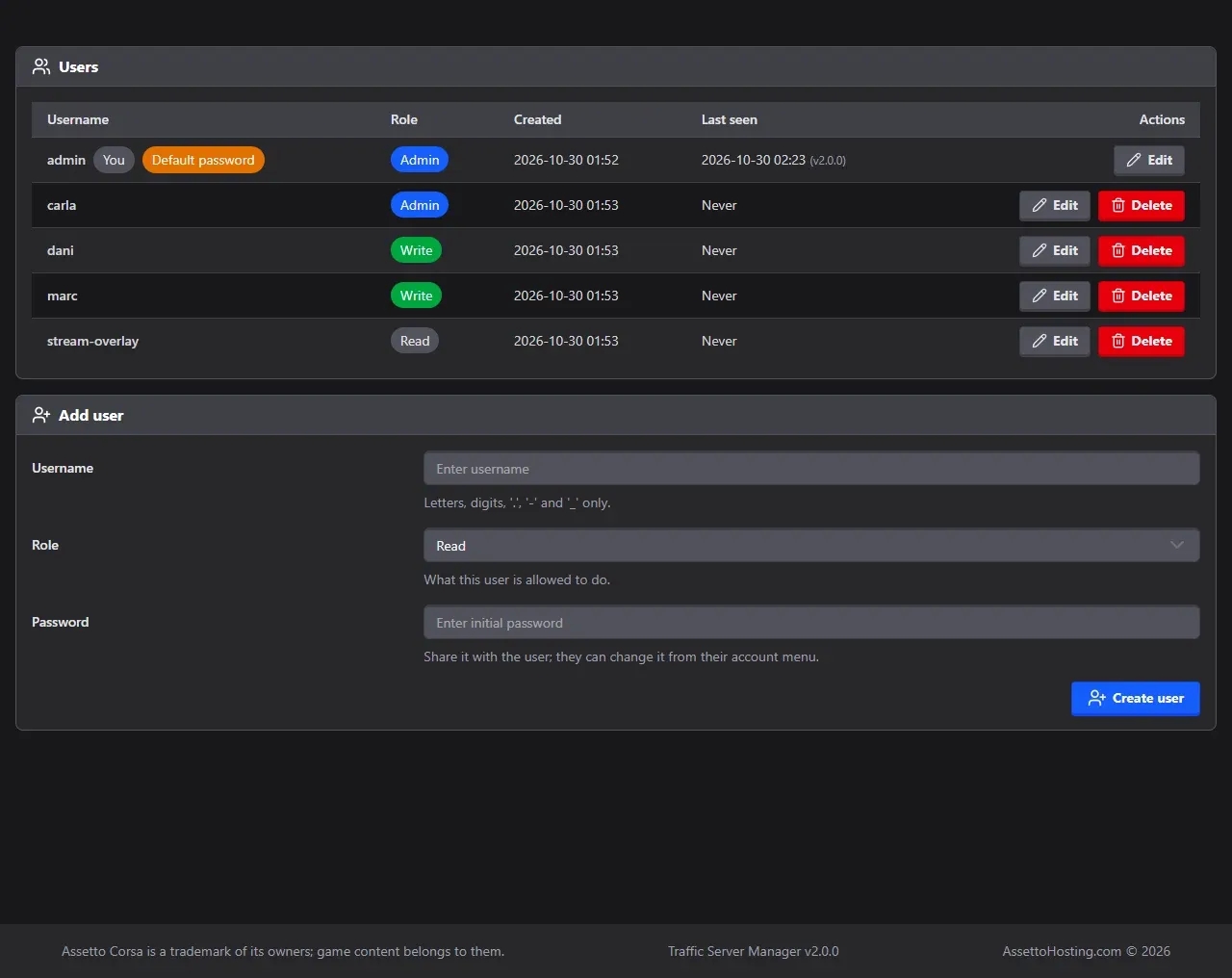Click the stream-overlay username

[x=92, y=341]
